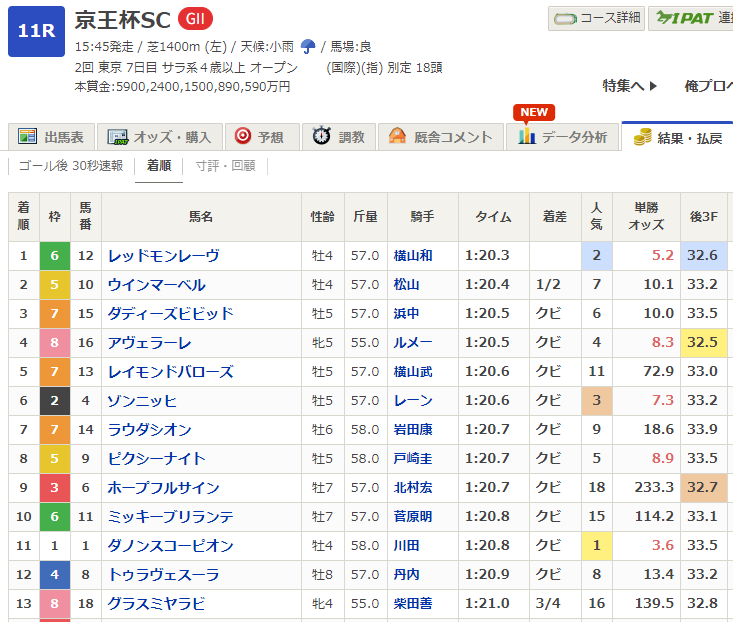The width and height of the screenshot is (733, 622).
Task: Open jockey 松山 profile
Action: tap(407, 285)
